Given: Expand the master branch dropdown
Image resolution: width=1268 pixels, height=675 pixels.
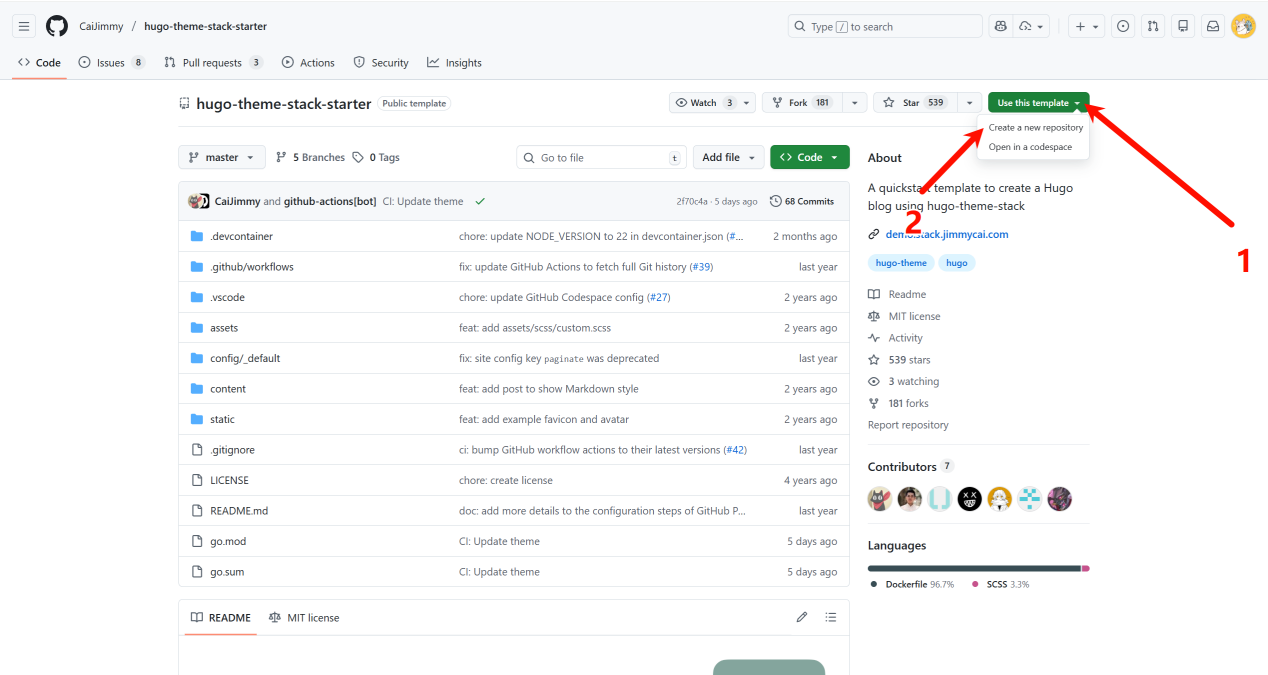Looking at the screenshot, I should point(222,157).
